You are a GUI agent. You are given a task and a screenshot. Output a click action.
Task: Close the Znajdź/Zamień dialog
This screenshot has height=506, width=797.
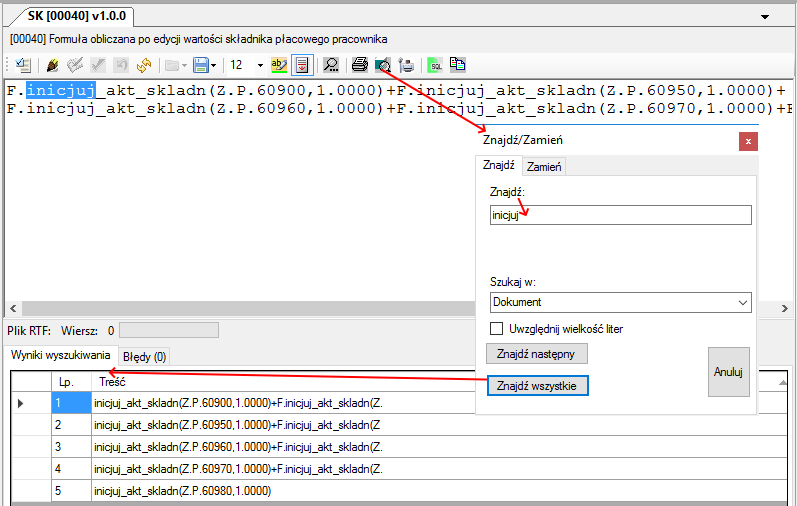click(748, 141)
